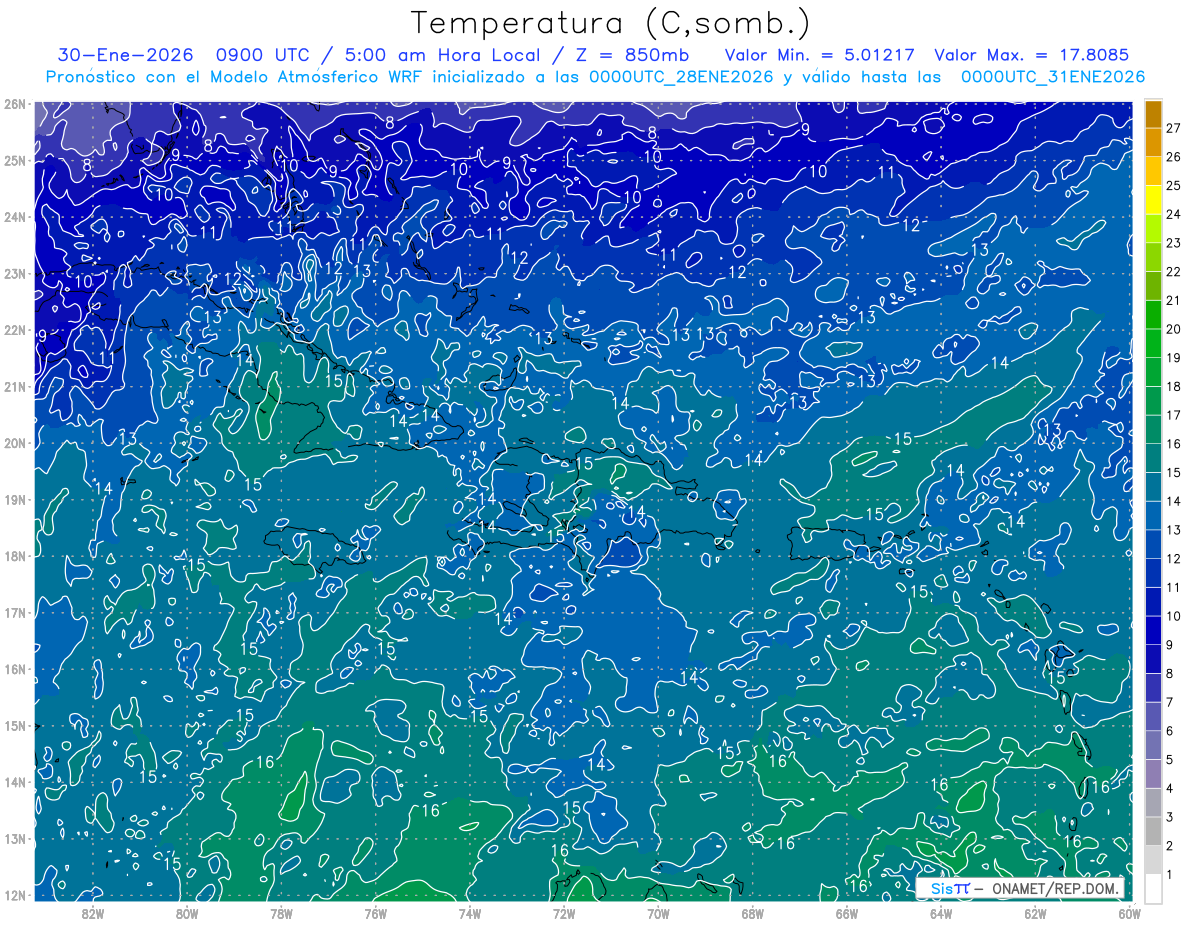The height and width of the screenshot is (927, 1200).
Task: Click the "18N" latitude axis label
Action: point(15,556)
